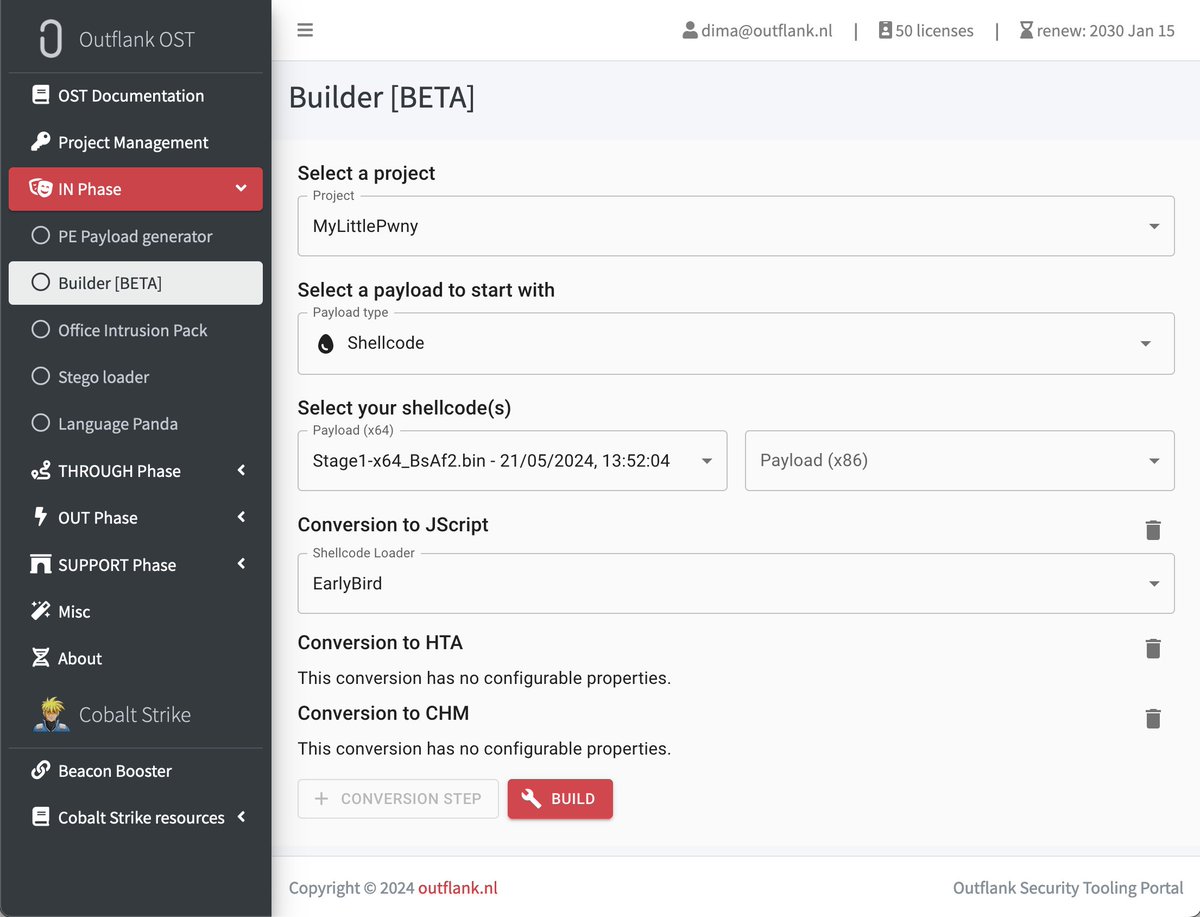Select the PE Payload generator radio circle
The image size is (1200, 917).
(x=40, y=236)
